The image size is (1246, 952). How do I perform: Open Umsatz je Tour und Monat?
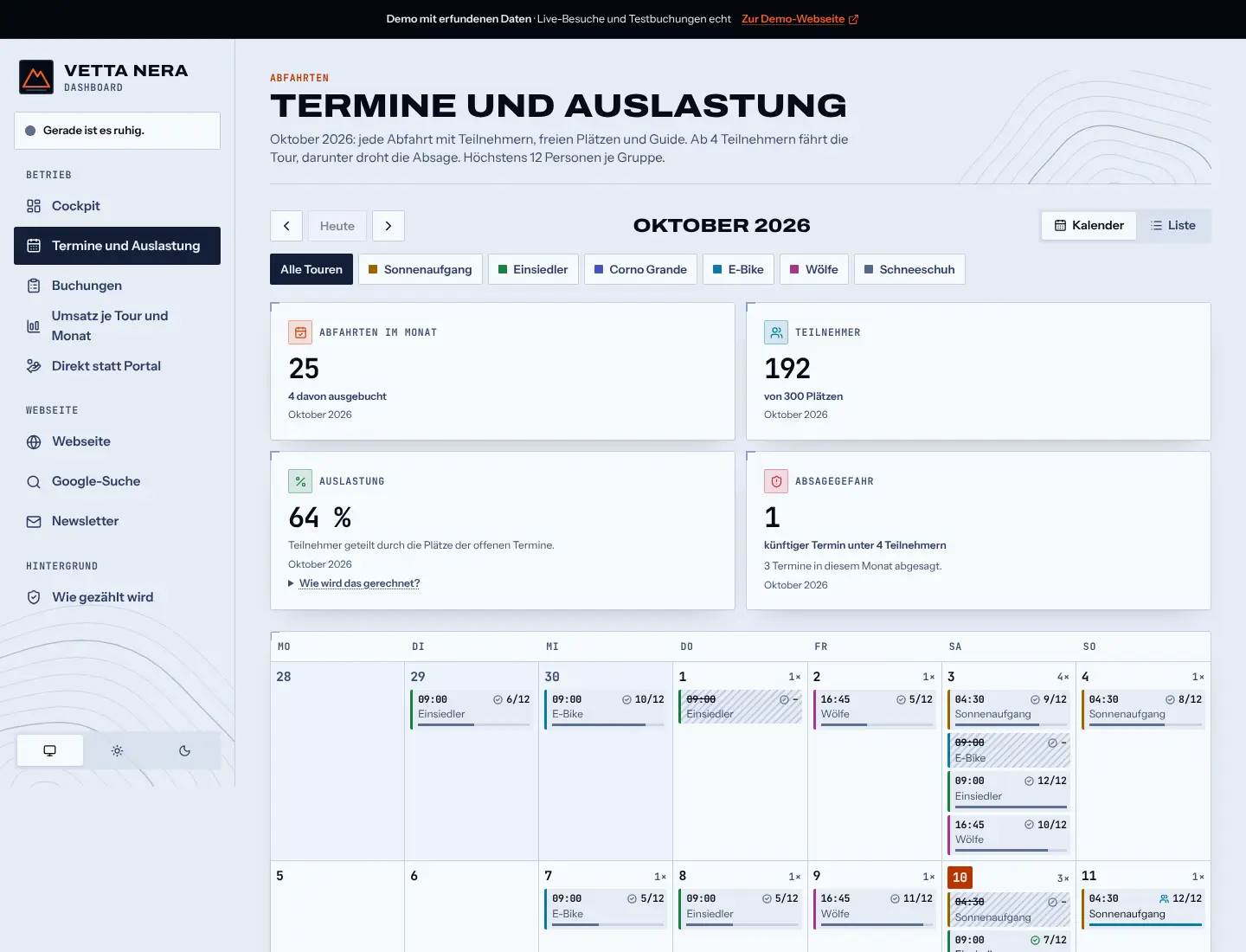click(117, 325)
